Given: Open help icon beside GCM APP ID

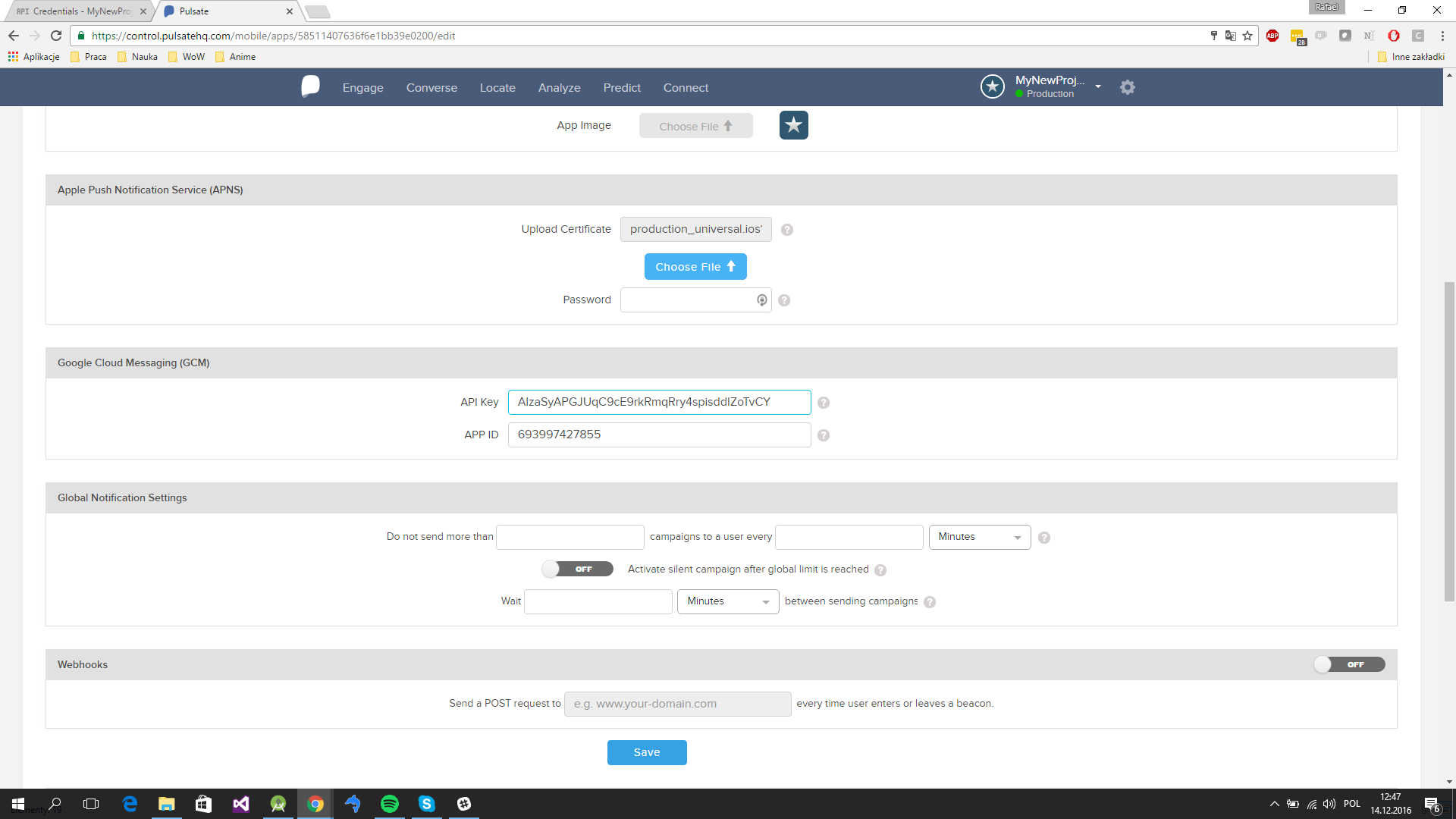Looking at the screenshot, I should (x=824, y=435).
